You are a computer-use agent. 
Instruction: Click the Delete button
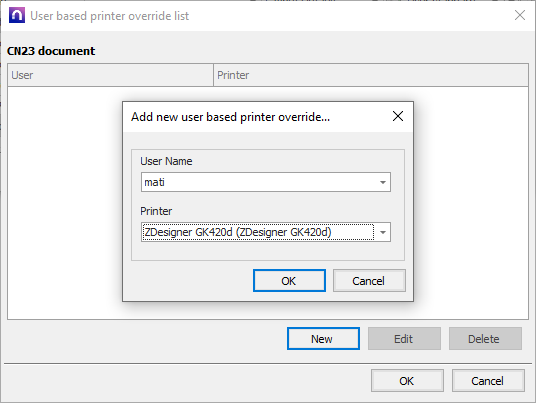(x=485, y=339)
